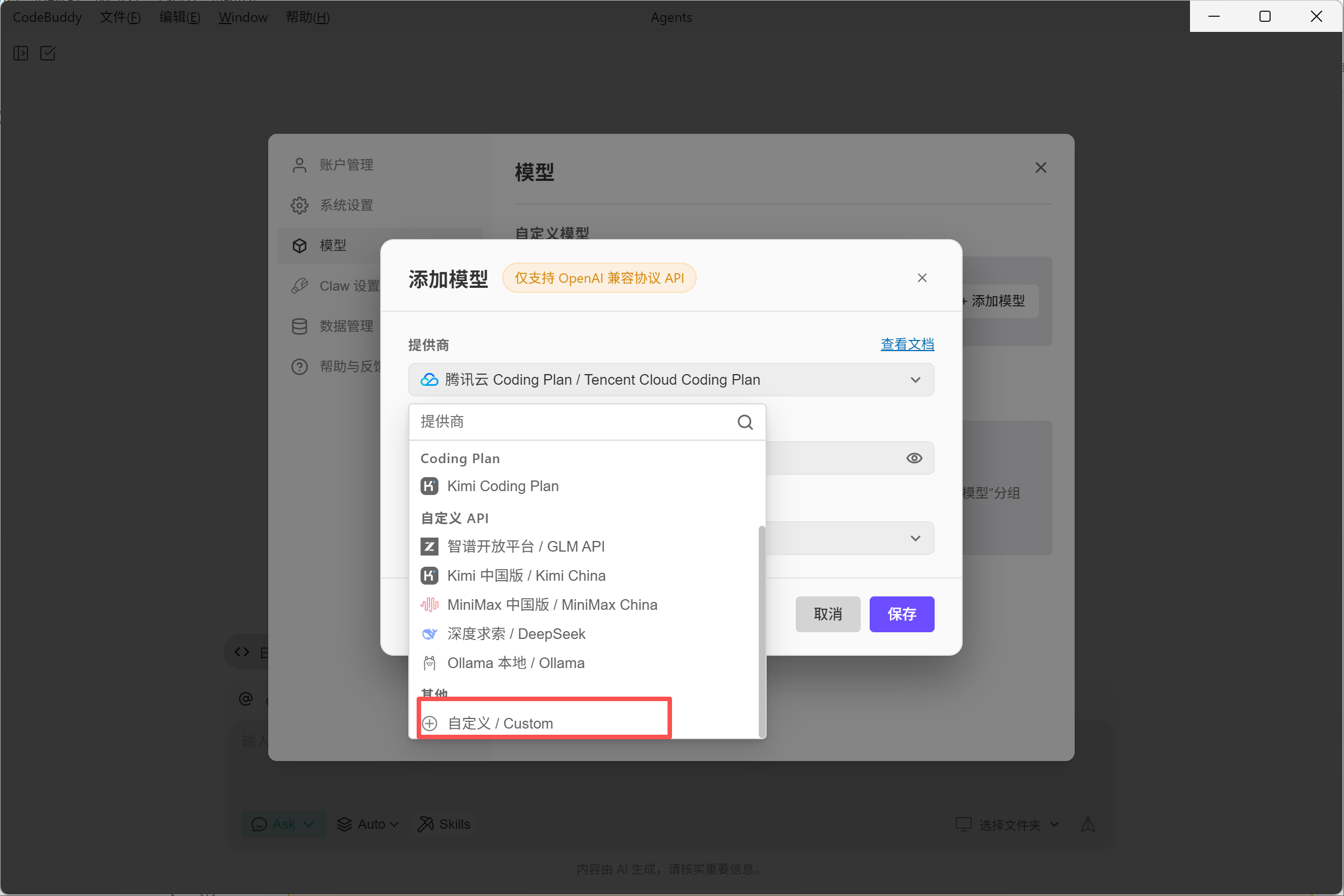Click the Coding Plan group header
Viewport: 1344px width, 896px height.
coord(460,459)
